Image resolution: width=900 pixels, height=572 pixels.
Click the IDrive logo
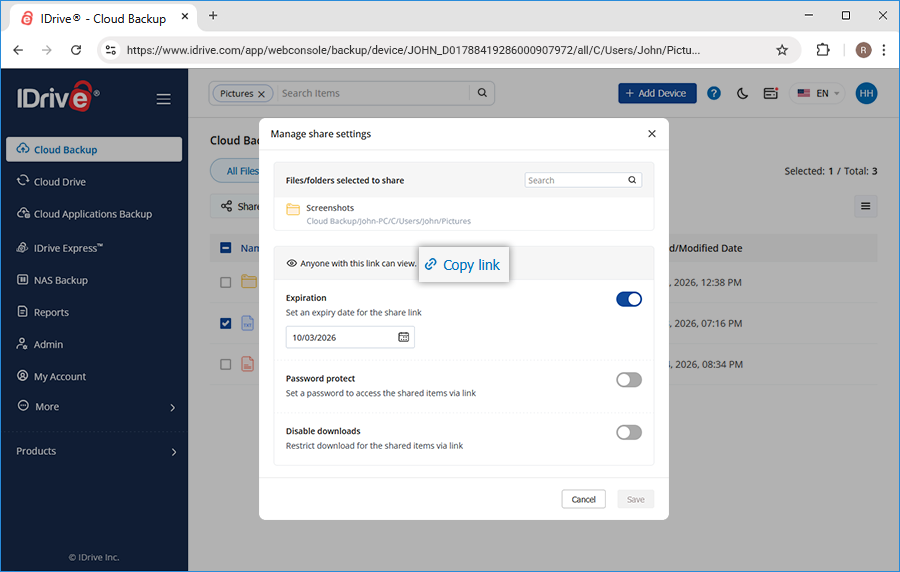pyautogui.click(x=57, y=96)
